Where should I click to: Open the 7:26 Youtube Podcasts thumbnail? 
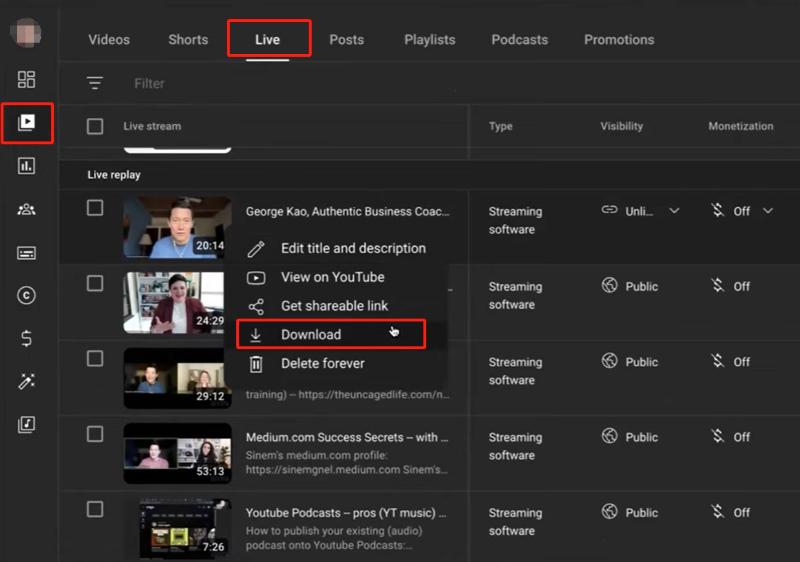pos(177,528)
